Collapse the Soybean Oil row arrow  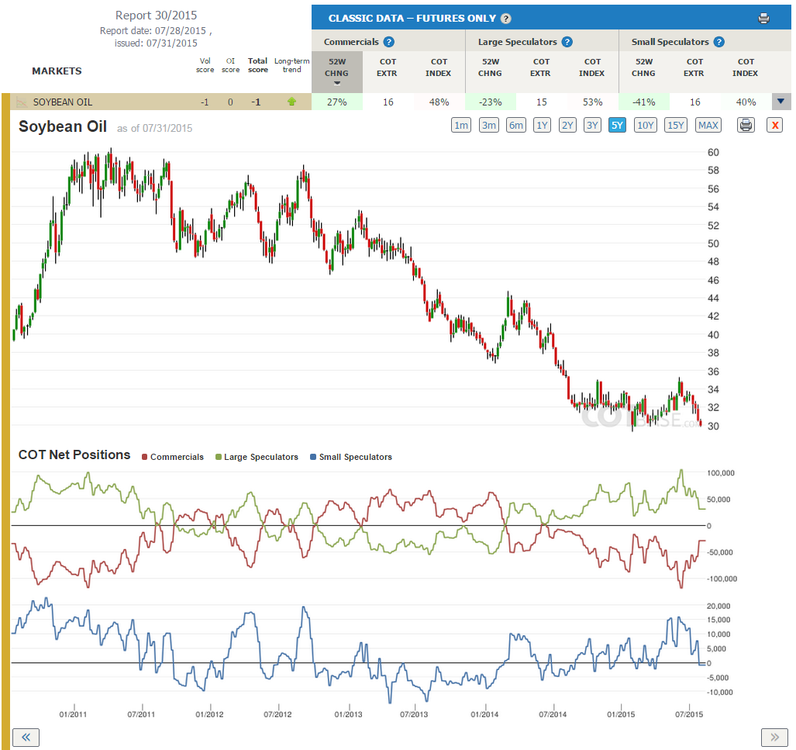(x=781, y=102)
